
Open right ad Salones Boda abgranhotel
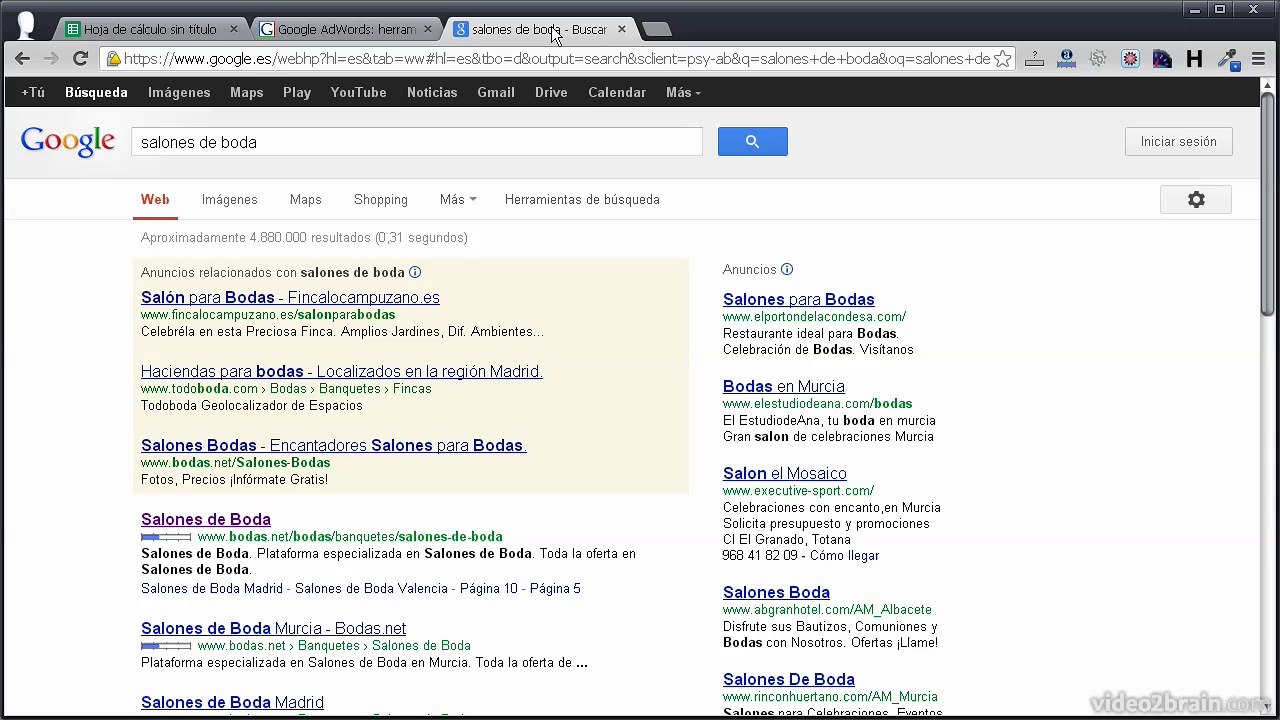776,593
